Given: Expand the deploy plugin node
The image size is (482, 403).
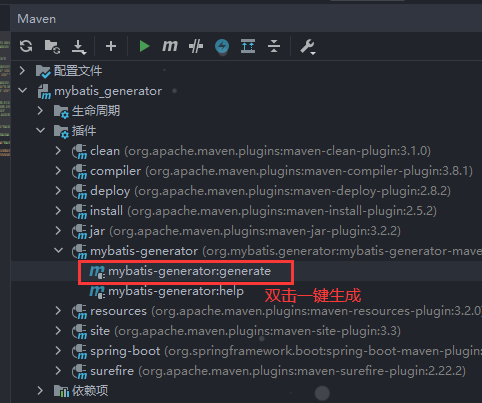Looking at the screenshot, I should [x=58, y=191].
